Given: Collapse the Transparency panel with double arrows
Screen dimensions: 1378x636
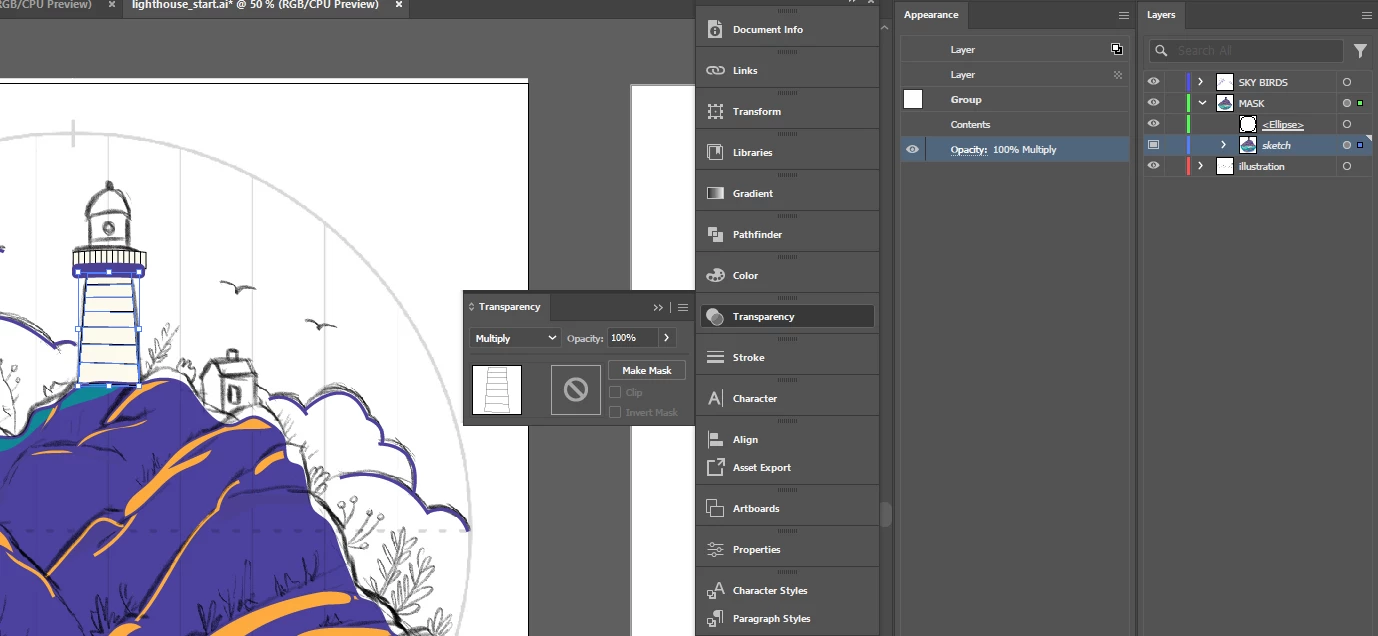Looking at the screenshot, I should coord(658,308).
